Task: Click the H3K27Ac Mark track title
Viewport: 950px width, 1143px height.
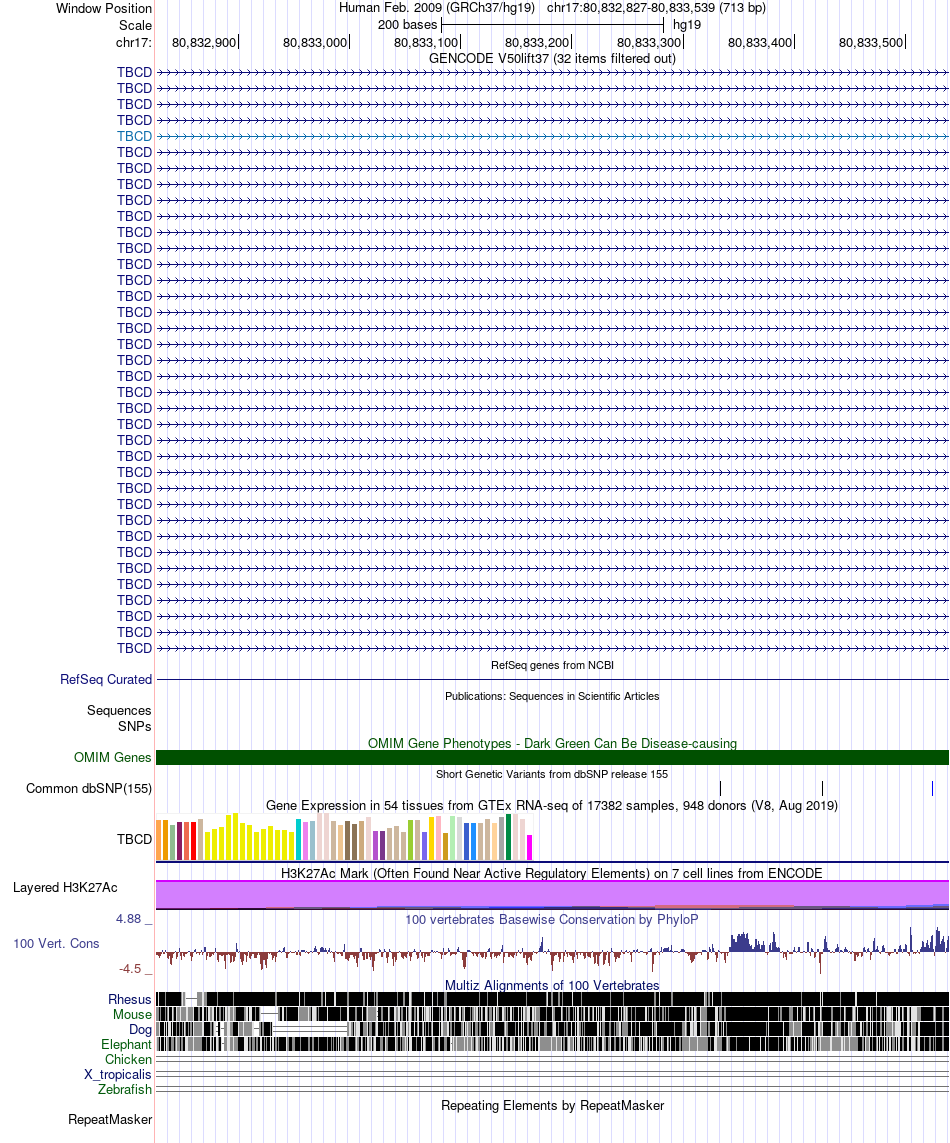Action: [x=552, y=873]
